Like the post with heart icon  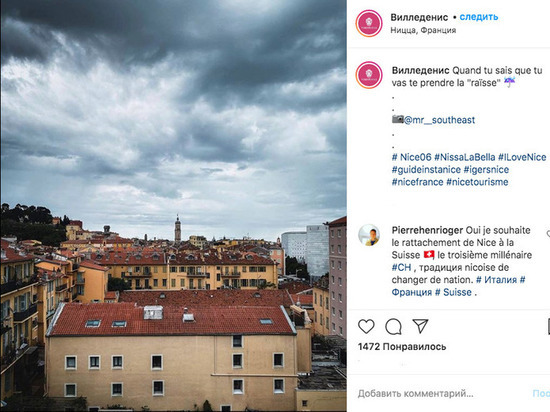(366, 326)
